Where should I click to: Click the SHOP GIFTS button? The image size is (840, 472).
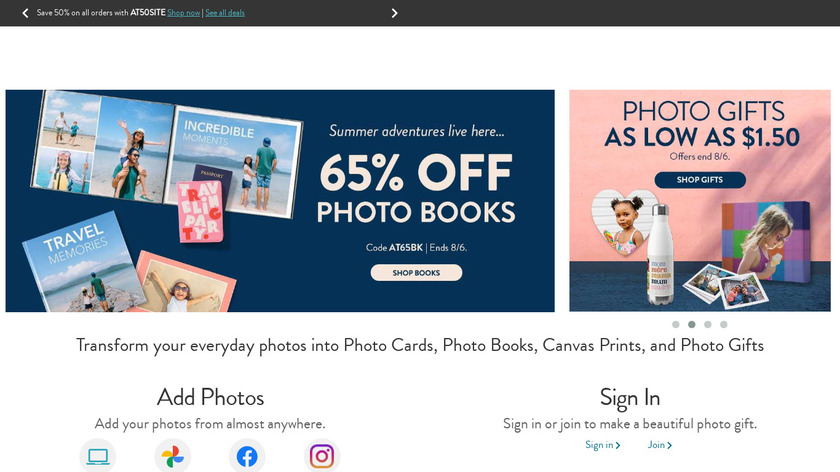pos(700,179)
